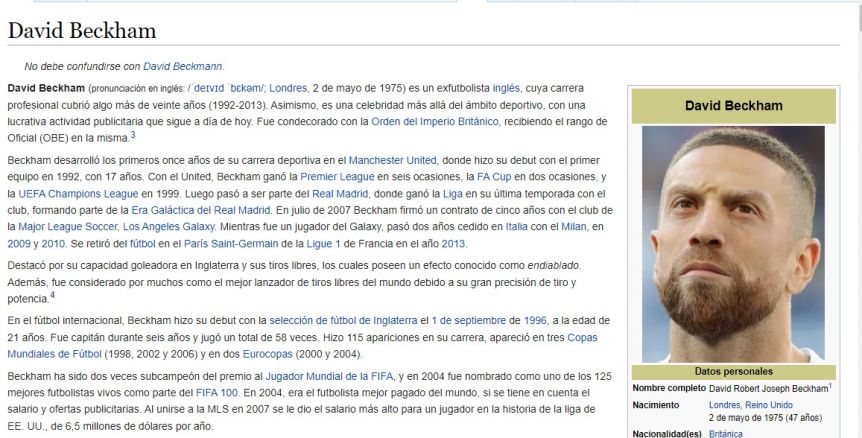Open the Manchester United link
This screenshot has height=438, width=862.
(x=393, y=160)
